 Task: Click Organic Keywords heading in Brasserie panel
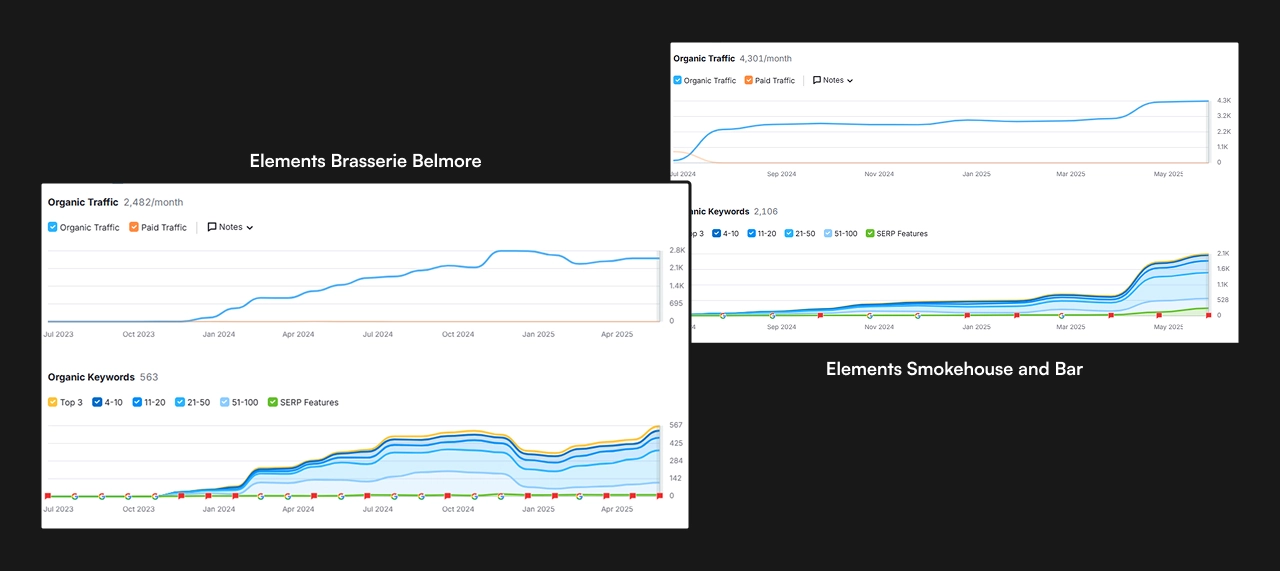click(91, 377)
